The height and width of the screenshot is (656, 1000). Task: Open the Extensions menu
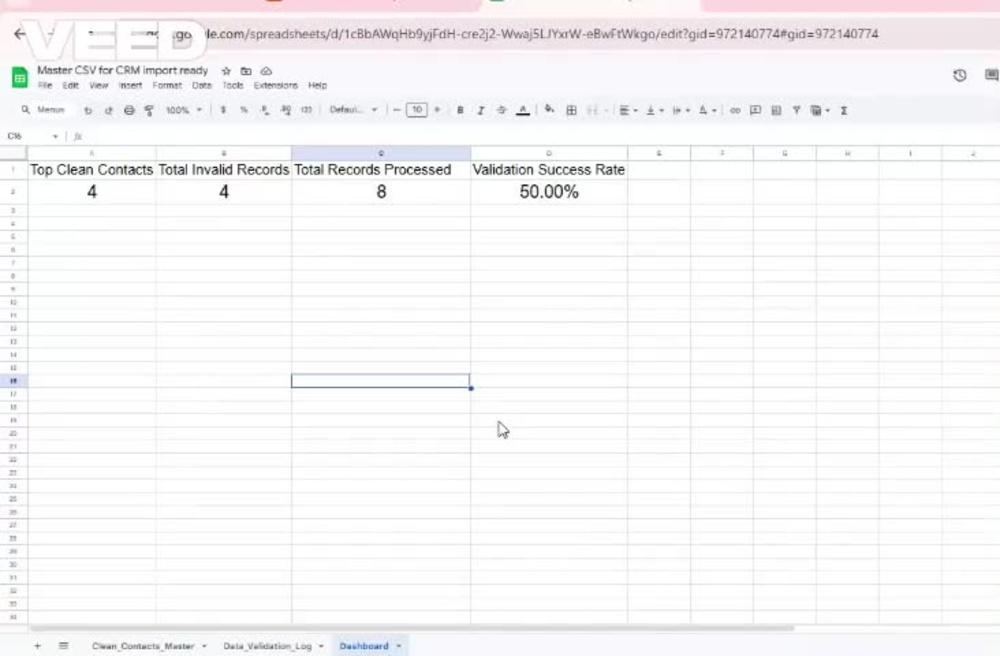(x=276, y=85)
